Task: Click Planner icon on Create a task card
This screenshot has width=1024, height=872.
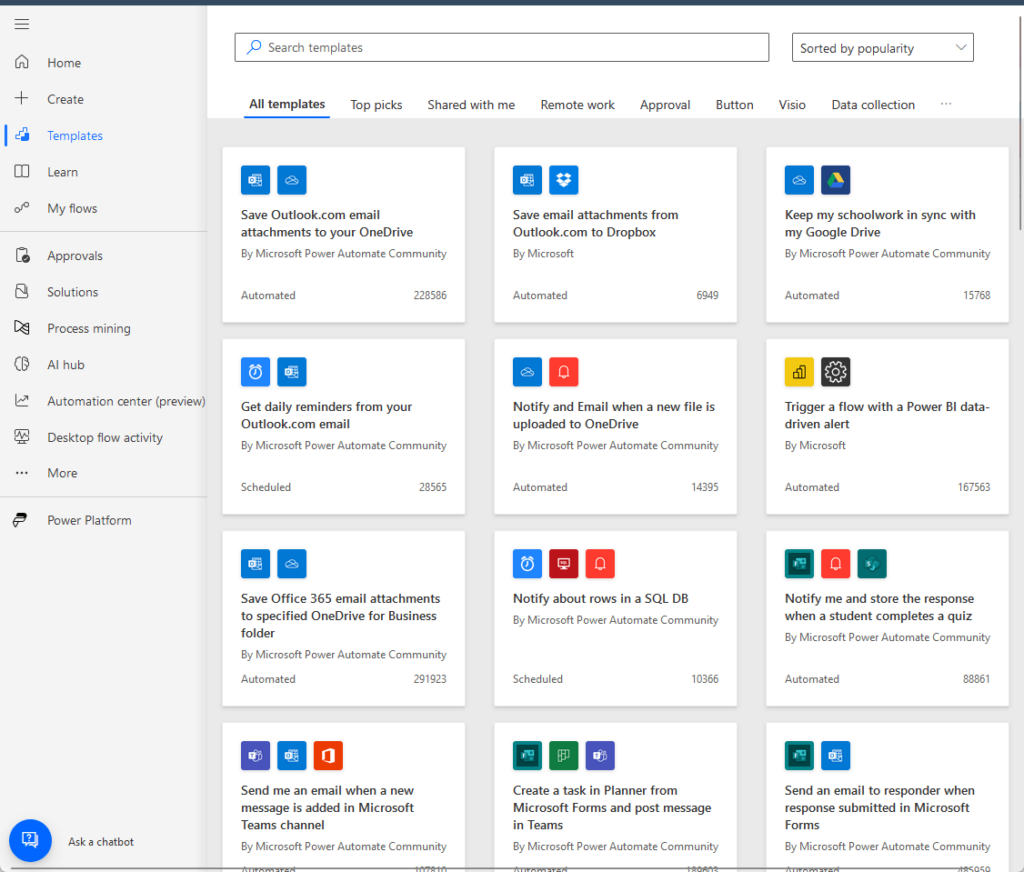Action: click(564, 756)
